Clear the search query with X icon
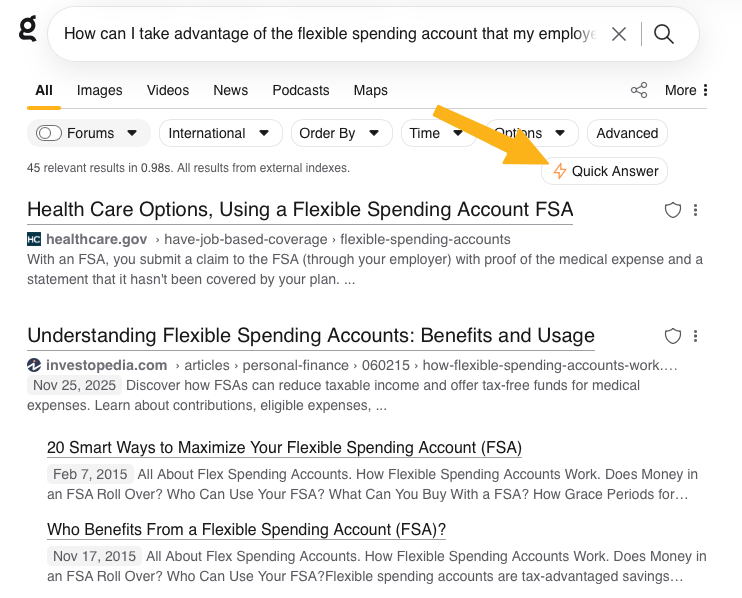This screenshot has height=598, width=742. [619, 34]
